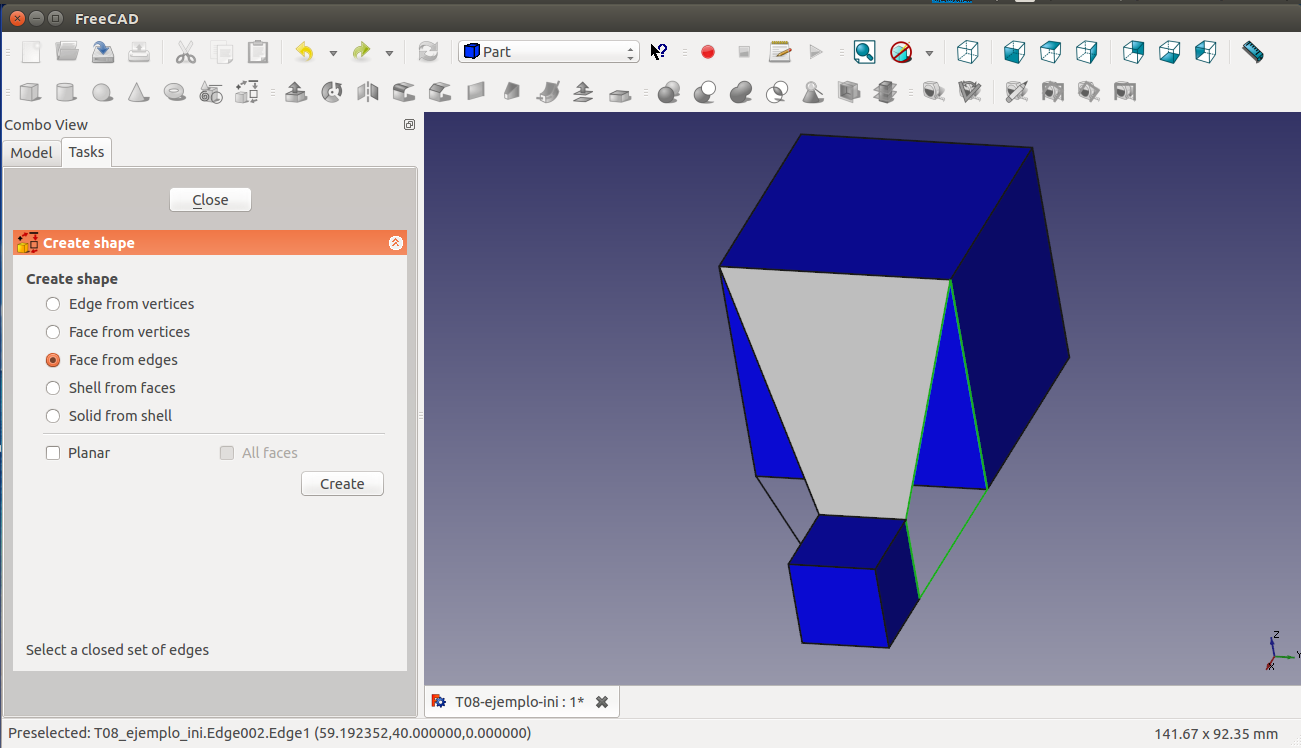The height and width of the screenshot is (748, 1301).
Task: Click the Cone primitive tool
Action: (x=138, y=93)
